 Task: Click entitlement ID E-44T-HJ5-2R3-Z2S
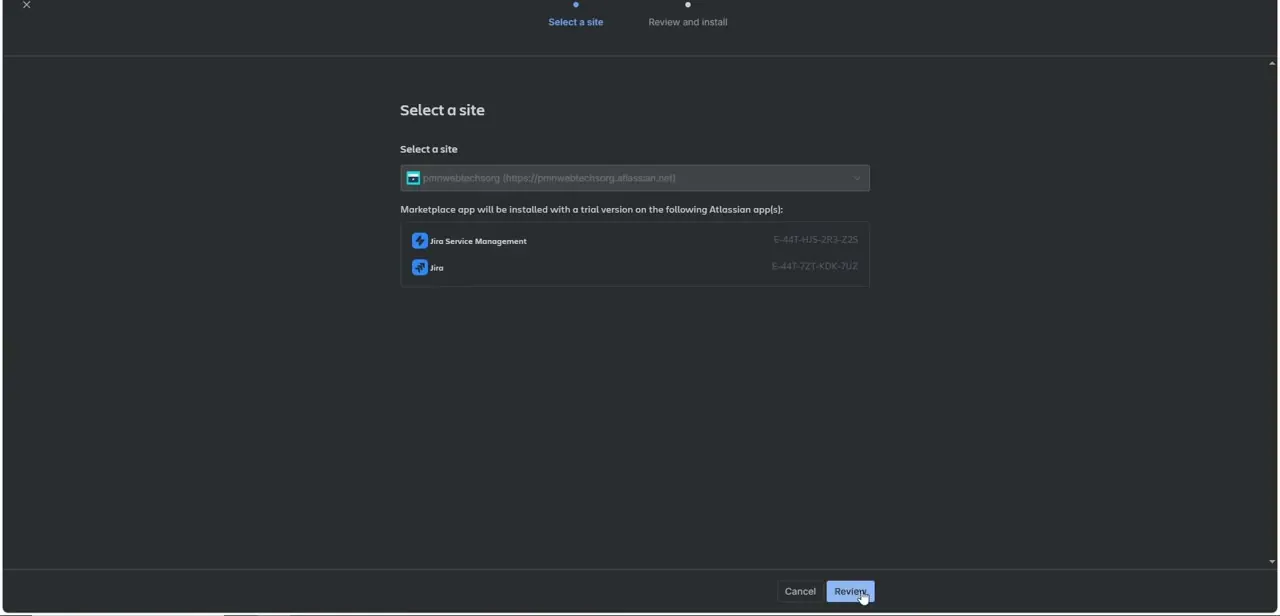pos(815,240)
